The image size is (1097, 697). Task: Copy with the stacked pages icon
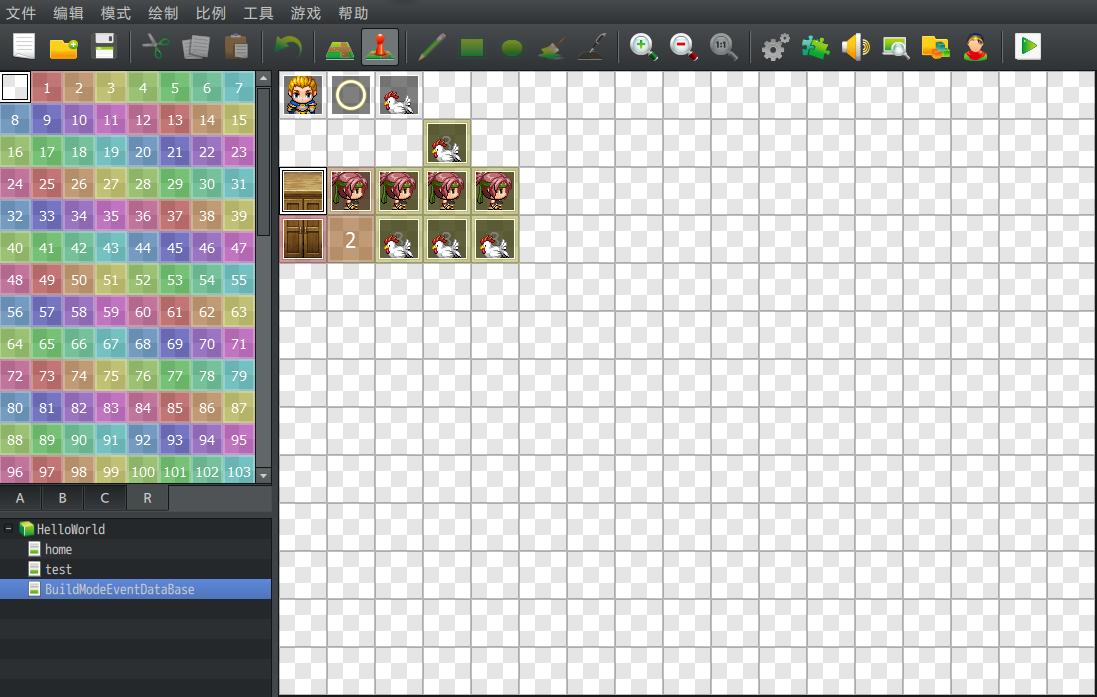pyautogui.click(x=196, y=47)
